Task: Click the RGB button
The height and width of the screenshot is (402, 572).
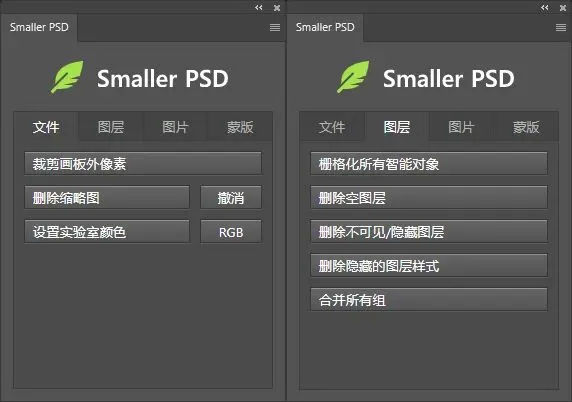Action: pyautogui.click(x=231, y=231)
